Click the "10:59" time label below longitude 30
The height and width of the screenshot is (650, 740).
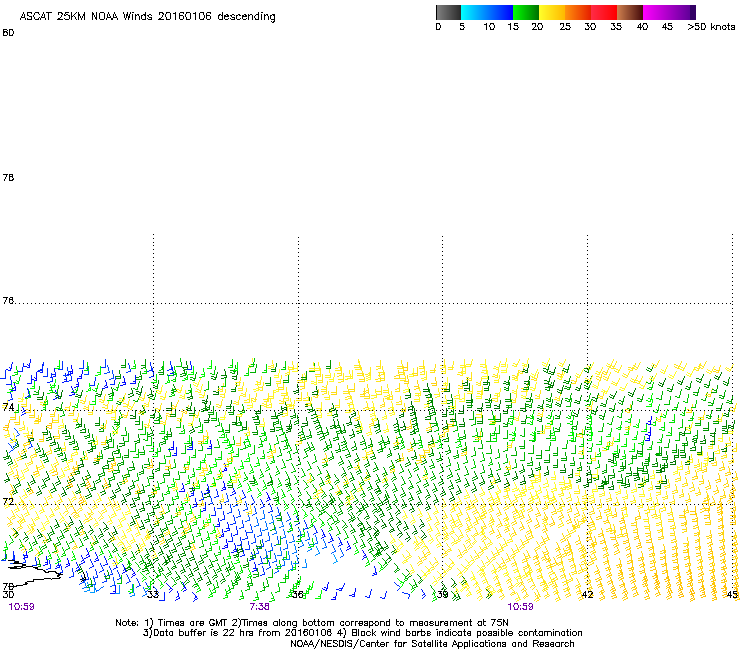pyautogui.click(x=21, y=607)
